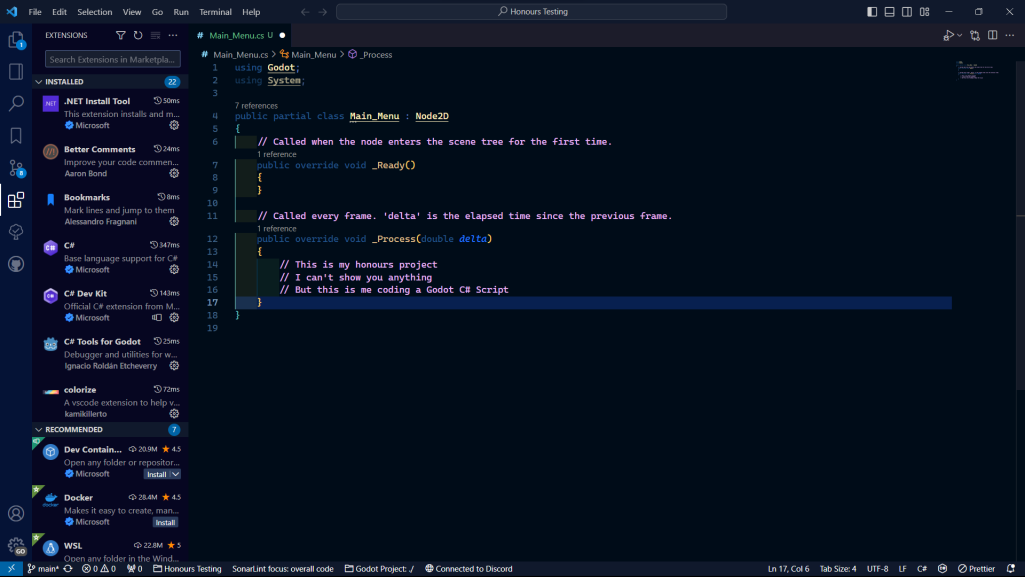Screen dimensions: 1025x577
Task: Collapse the INSTALLED extensions section
Action: pyautogui.click(x=40, y=81)
